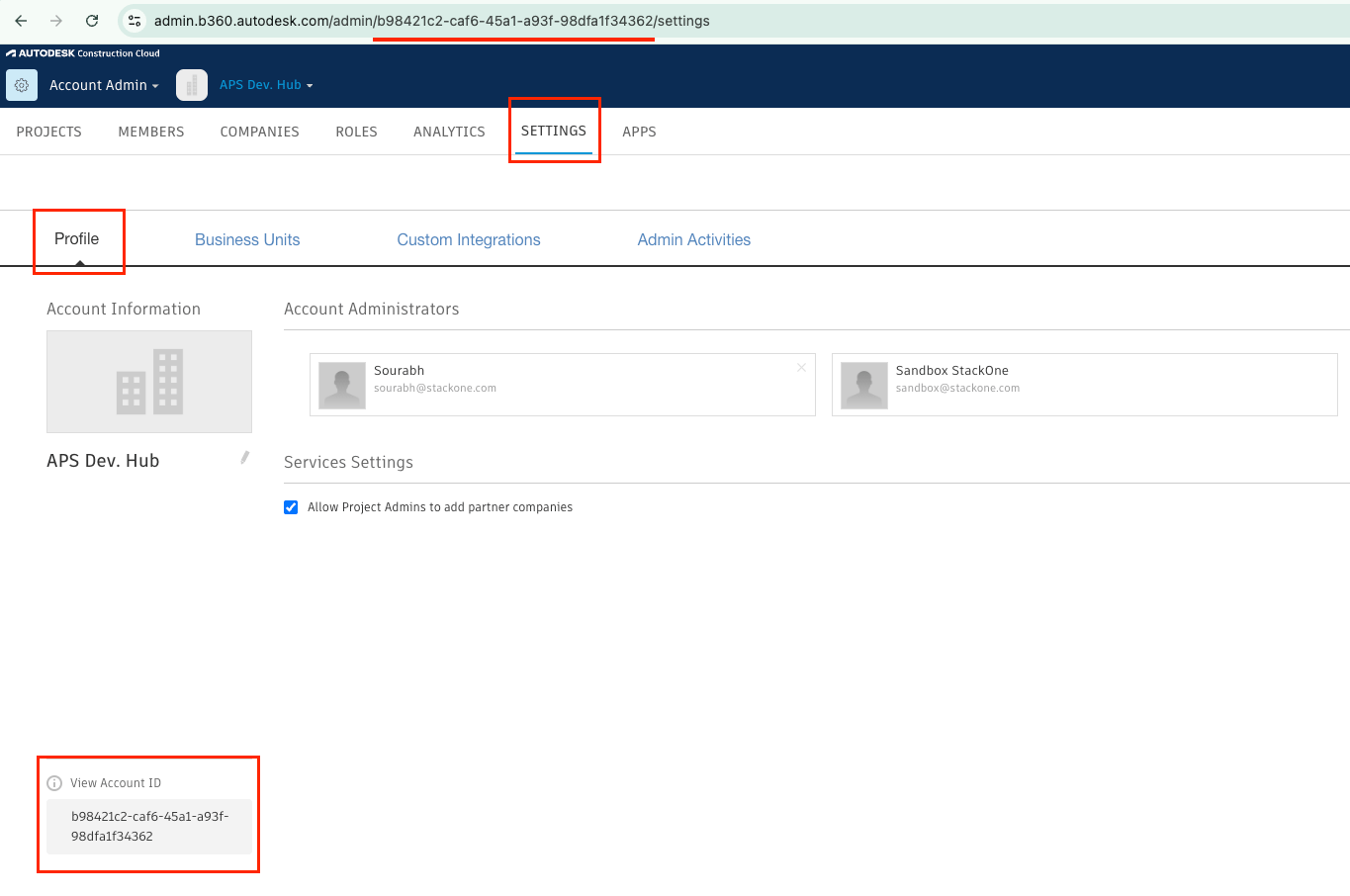Go to the Projects tab
Viewport: 1350px width, 896px height.
49,132
